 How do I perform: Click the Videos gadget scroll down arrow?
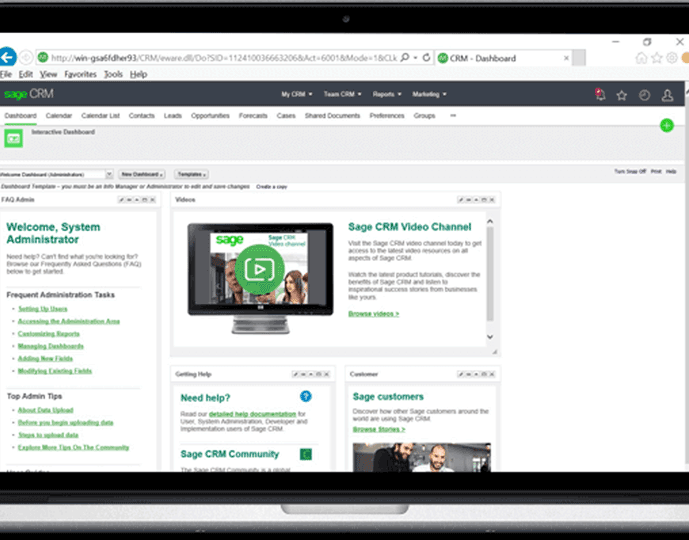point(490,337)
